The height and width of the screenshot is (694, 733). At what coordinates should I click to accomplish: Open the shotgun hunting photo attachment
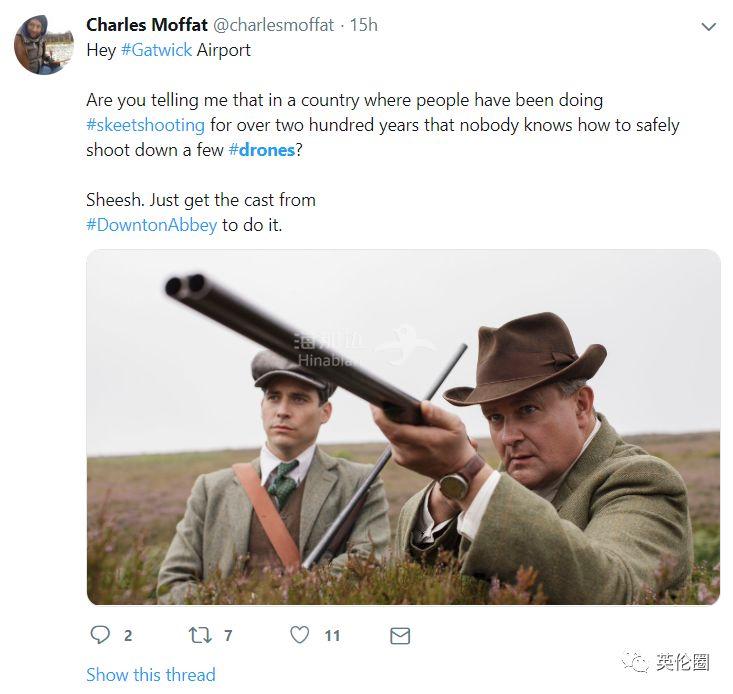click(x=403, y=427)
